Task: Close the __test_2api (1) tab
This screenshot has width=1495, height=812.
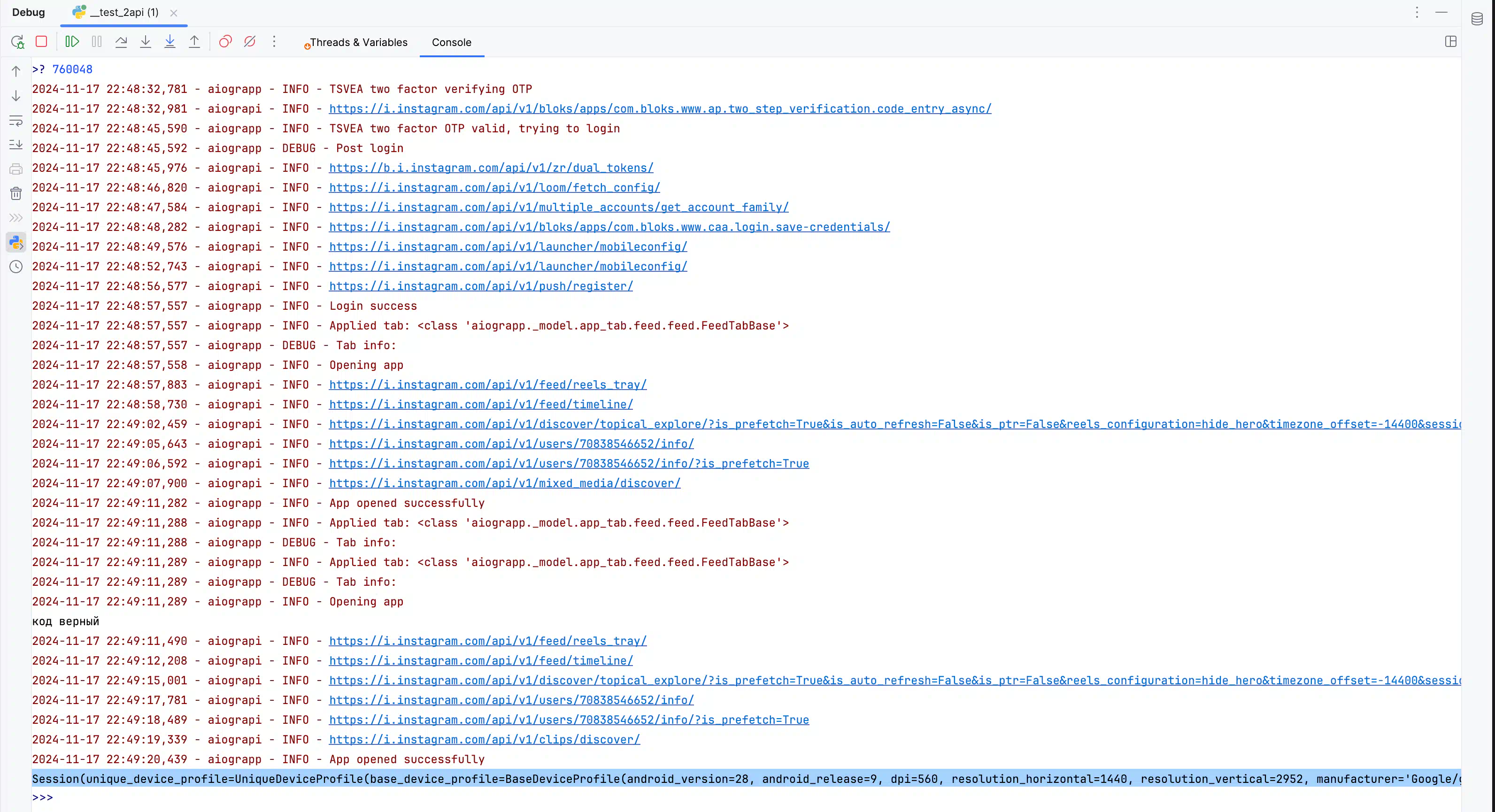Action: pyautogui.click(x=174, y=13)
